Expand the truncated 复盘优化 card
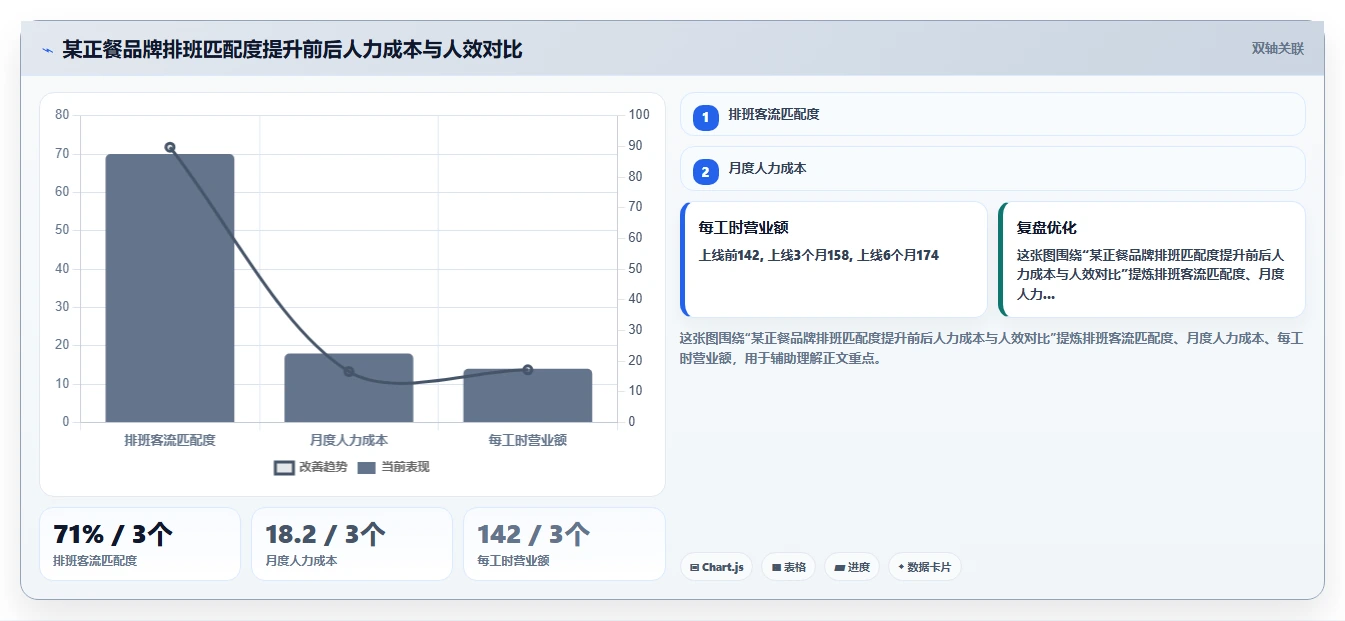 pos(1151,259)
